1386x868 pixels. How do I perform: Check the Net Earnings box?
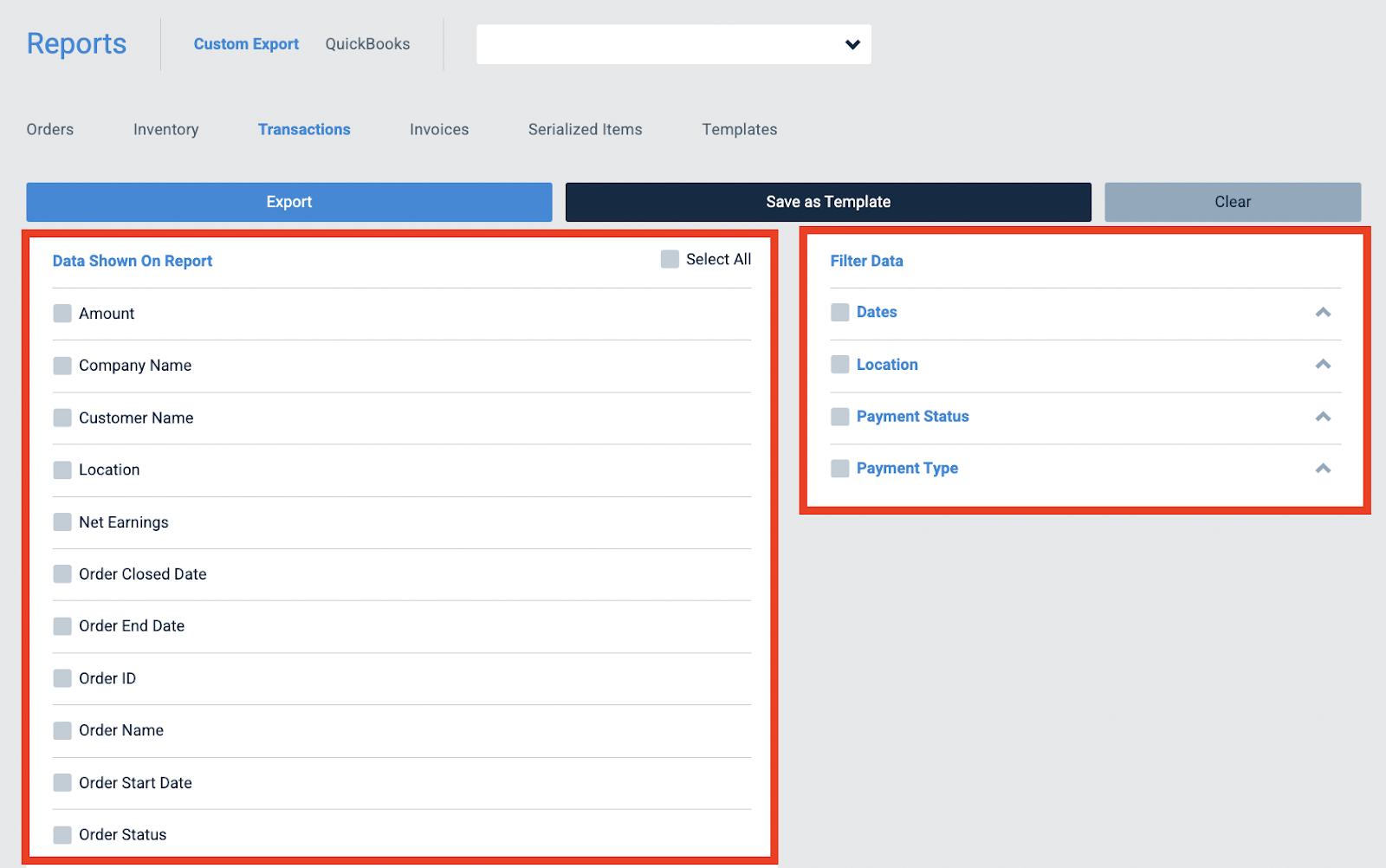62,521
